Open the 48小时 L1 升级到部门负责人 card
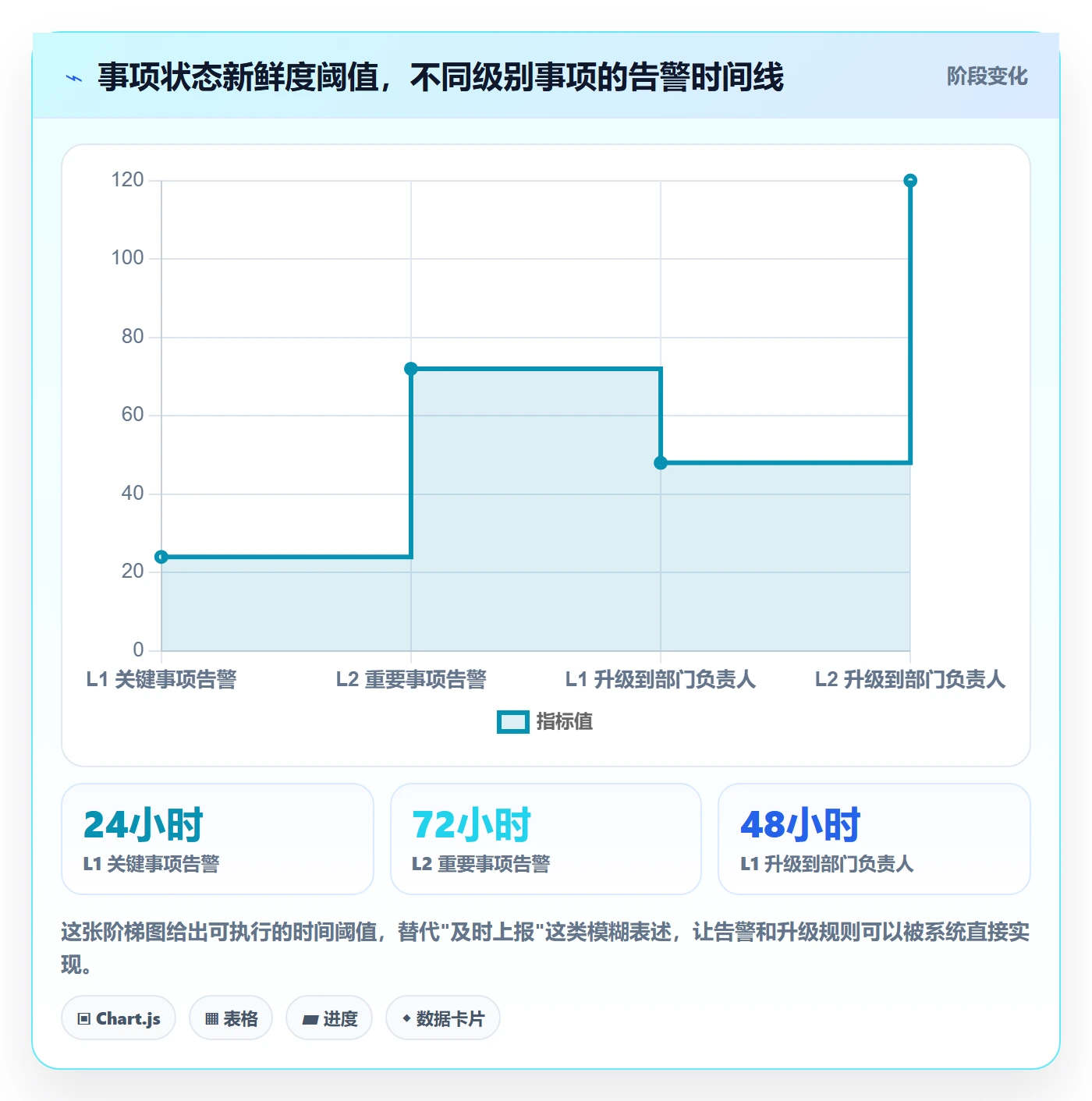 click(x=874, y=839)
